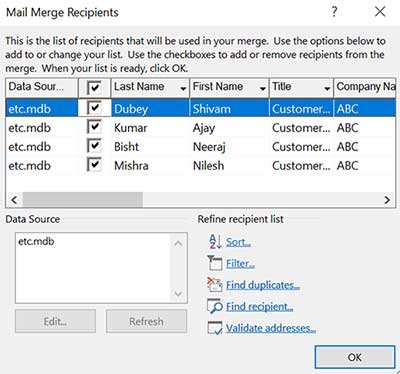This screenshot has height=374, width=400.
Task: Open the Find duplicates... link
Action: click(263, 285)
